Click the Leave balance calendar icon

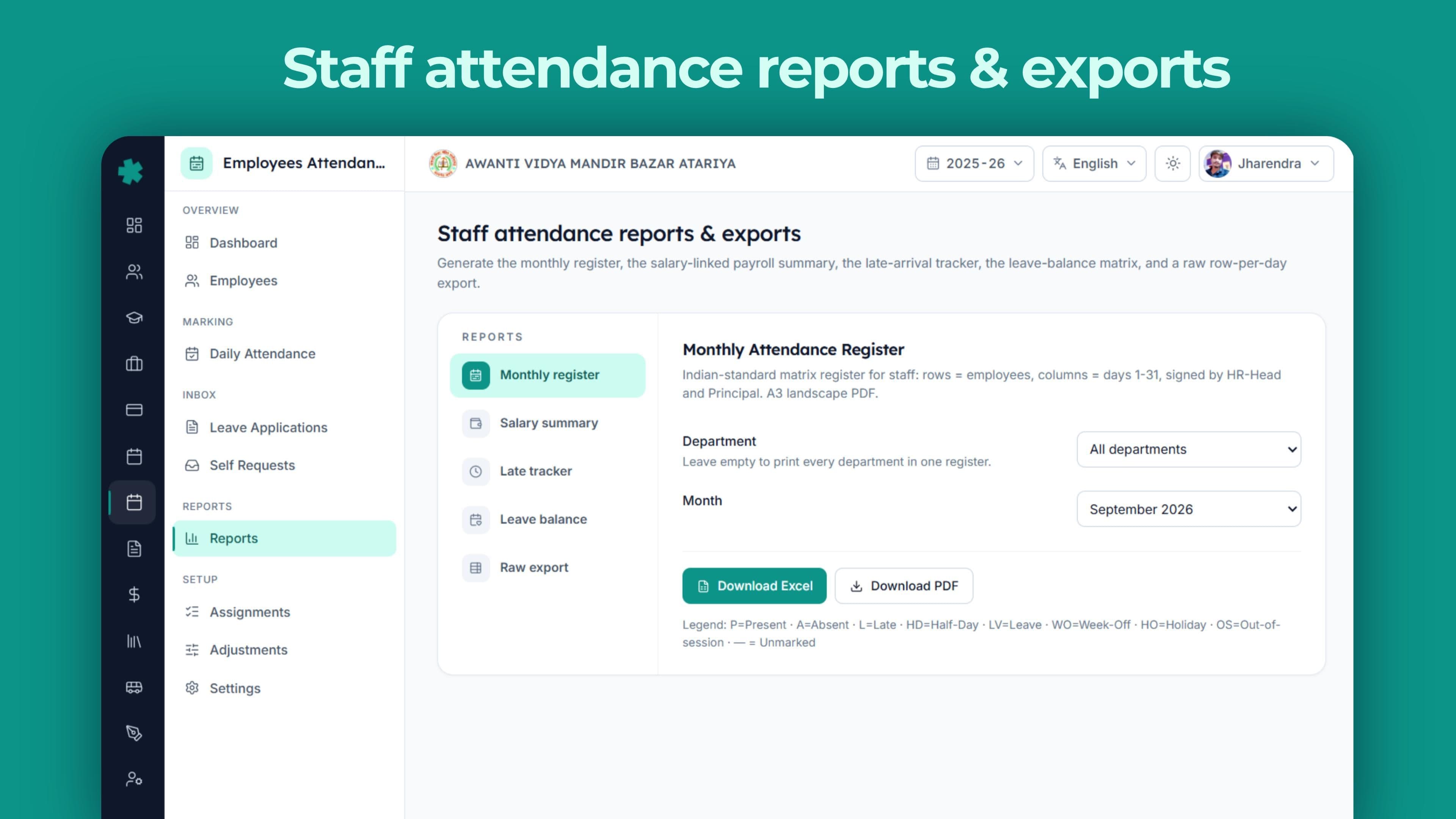tap(476, 519)
